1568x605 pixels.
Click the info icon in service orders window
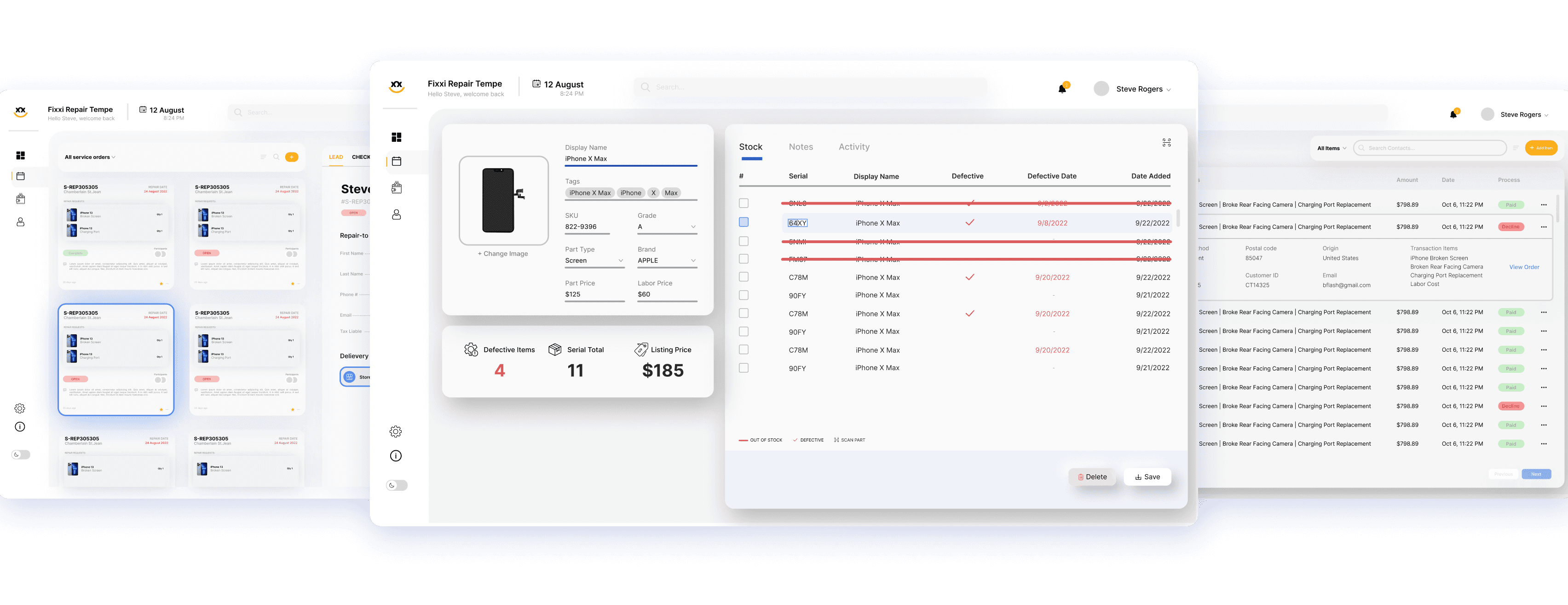pos(19,426)
